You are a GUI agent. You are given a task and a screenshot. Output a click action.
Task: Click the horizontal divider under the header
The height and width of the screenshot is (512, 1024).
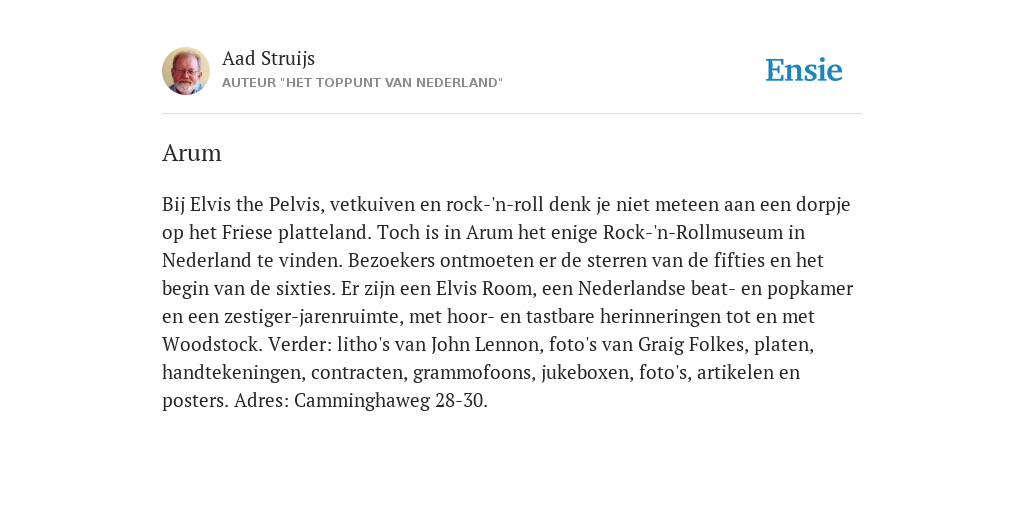click(x=512, y=114)
